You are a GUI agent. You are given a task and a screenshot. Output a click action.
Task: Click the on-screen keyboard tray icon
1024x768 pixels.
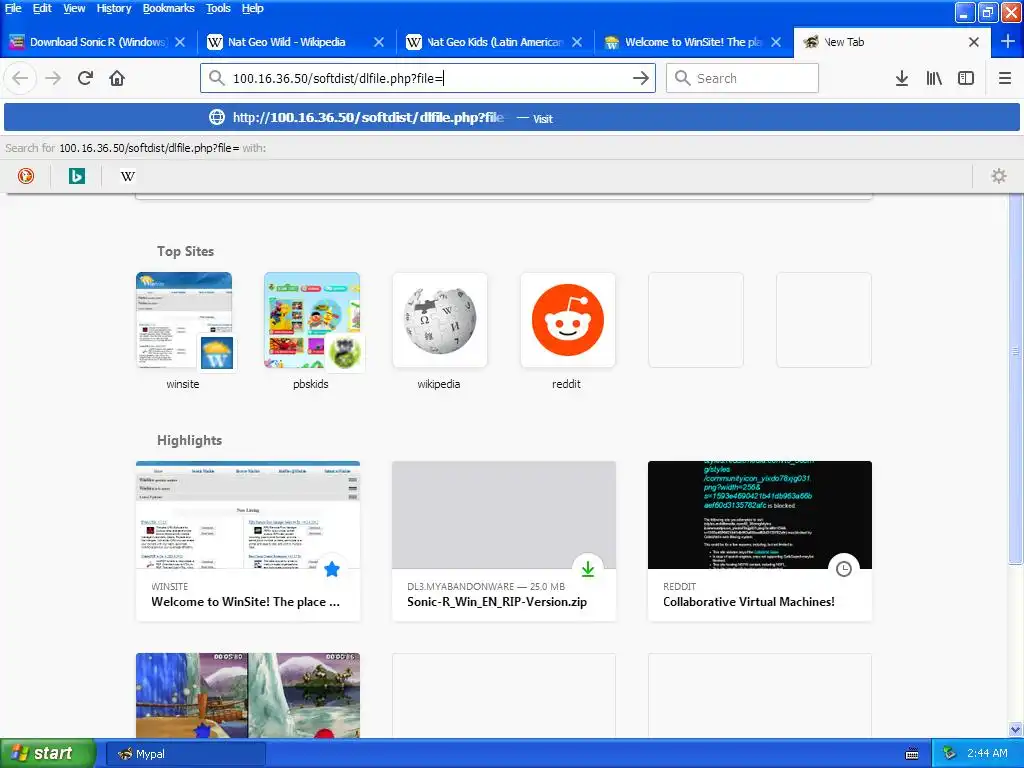(x=912, y=754)
